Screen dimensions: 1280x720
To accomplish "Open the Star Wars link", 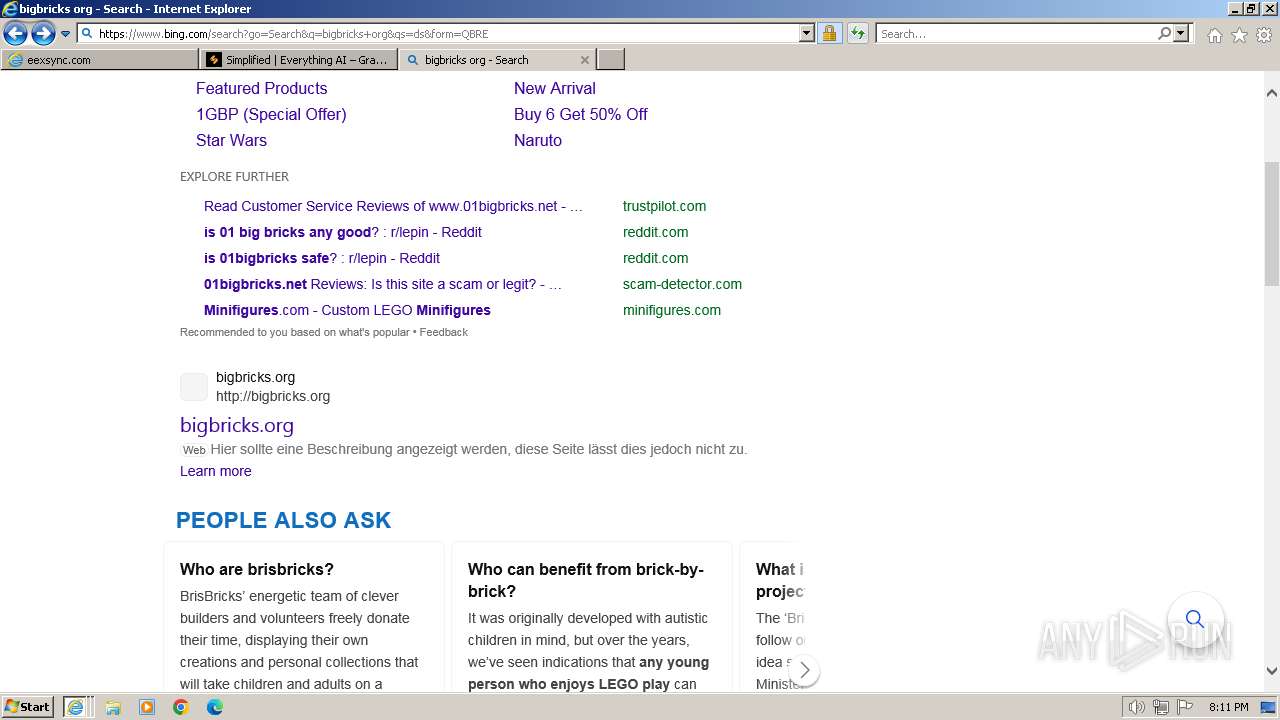I will pos(231,140).
